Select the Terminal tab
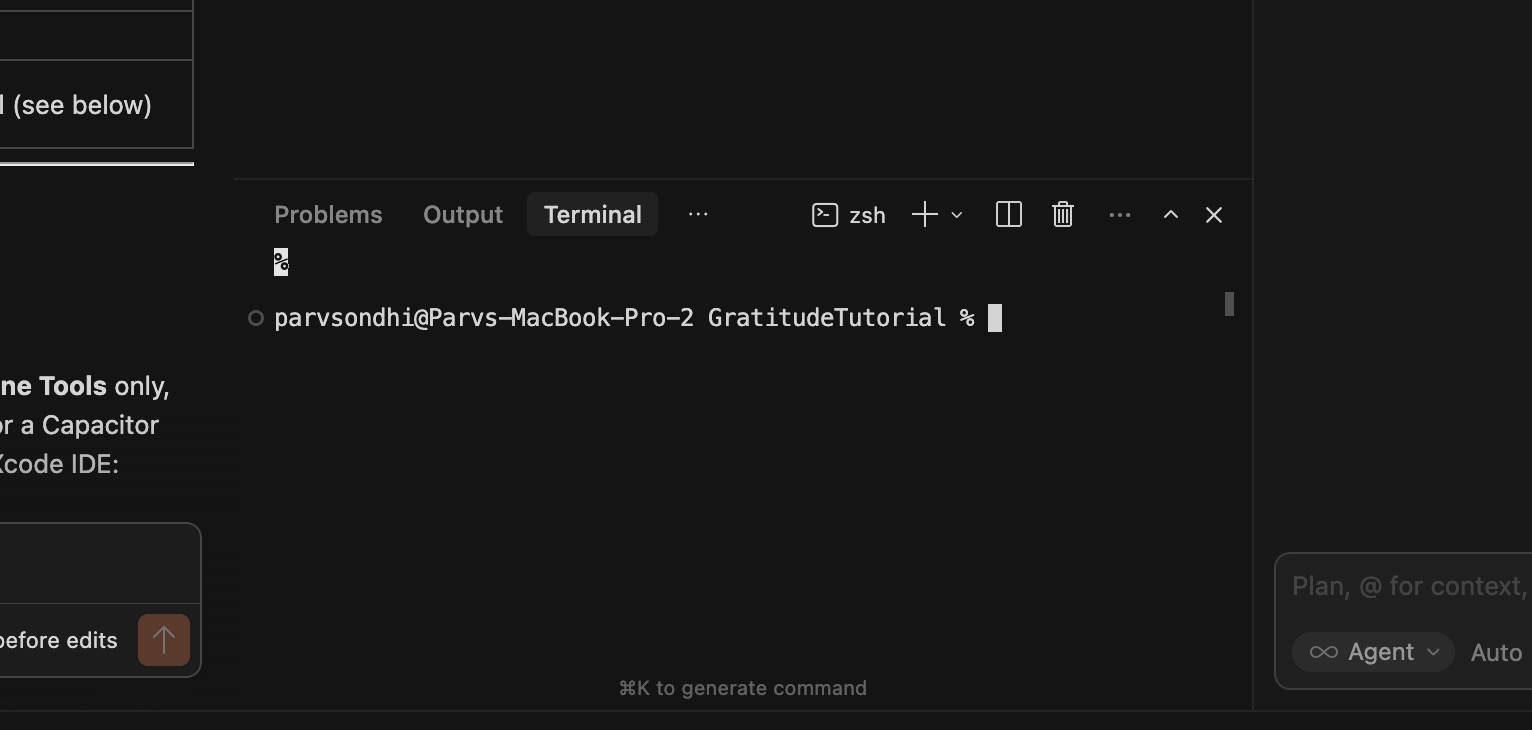This screenshot has height=730, width=1532. click(x=592, y=214)
